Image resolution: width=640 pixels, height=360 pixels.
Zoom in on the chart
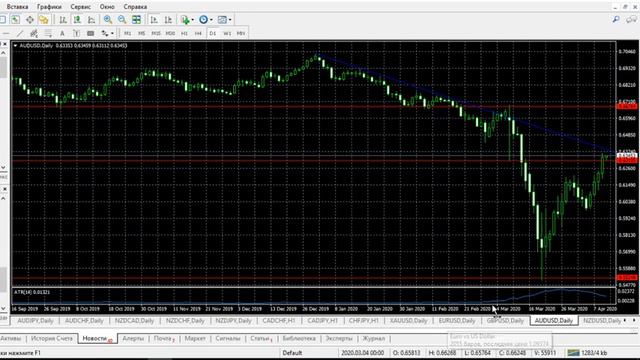pos(108,20)
